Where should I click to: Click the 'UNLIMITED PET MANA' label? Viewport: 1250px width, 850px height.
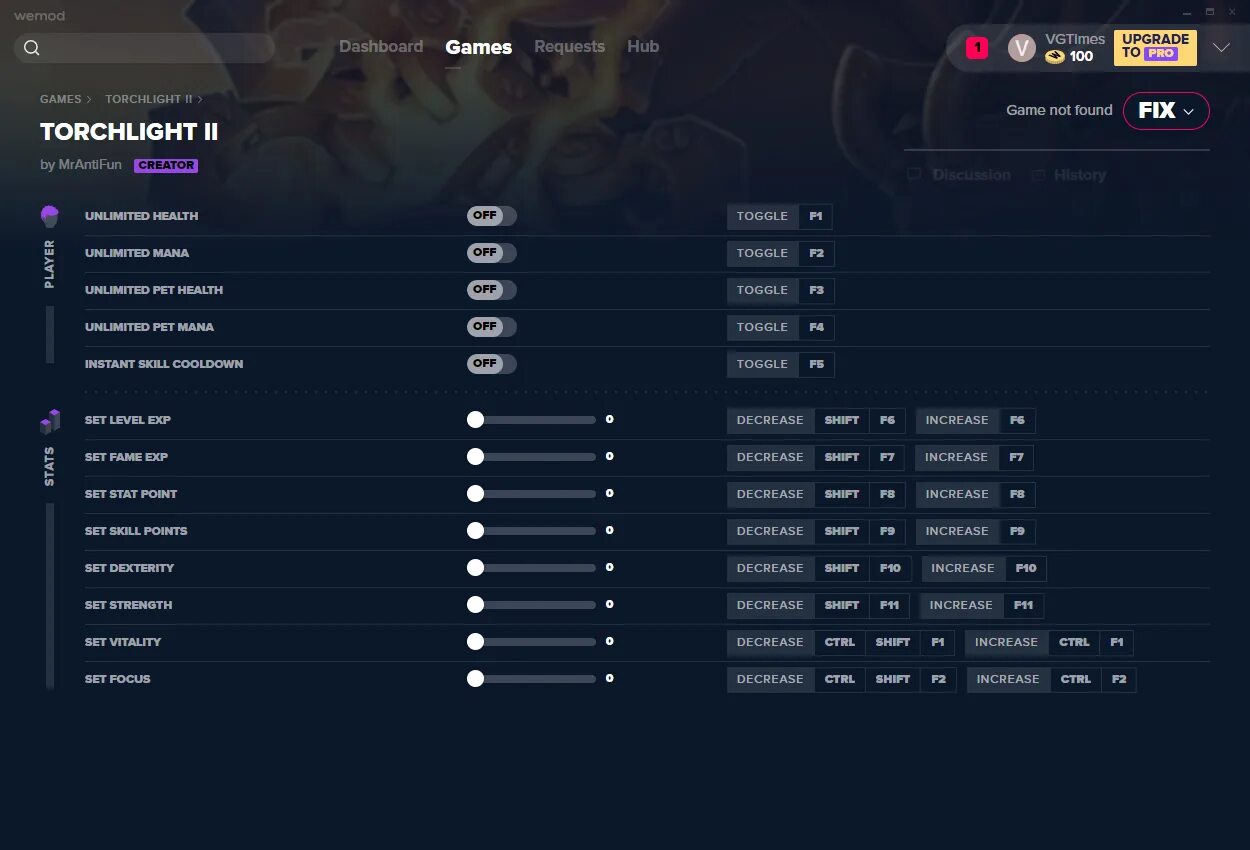[149, 327]
